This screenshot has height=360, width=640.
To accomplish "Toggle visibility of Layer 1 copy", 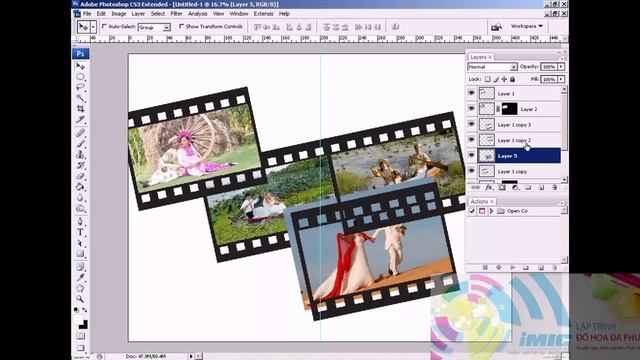I will (471, 171).
